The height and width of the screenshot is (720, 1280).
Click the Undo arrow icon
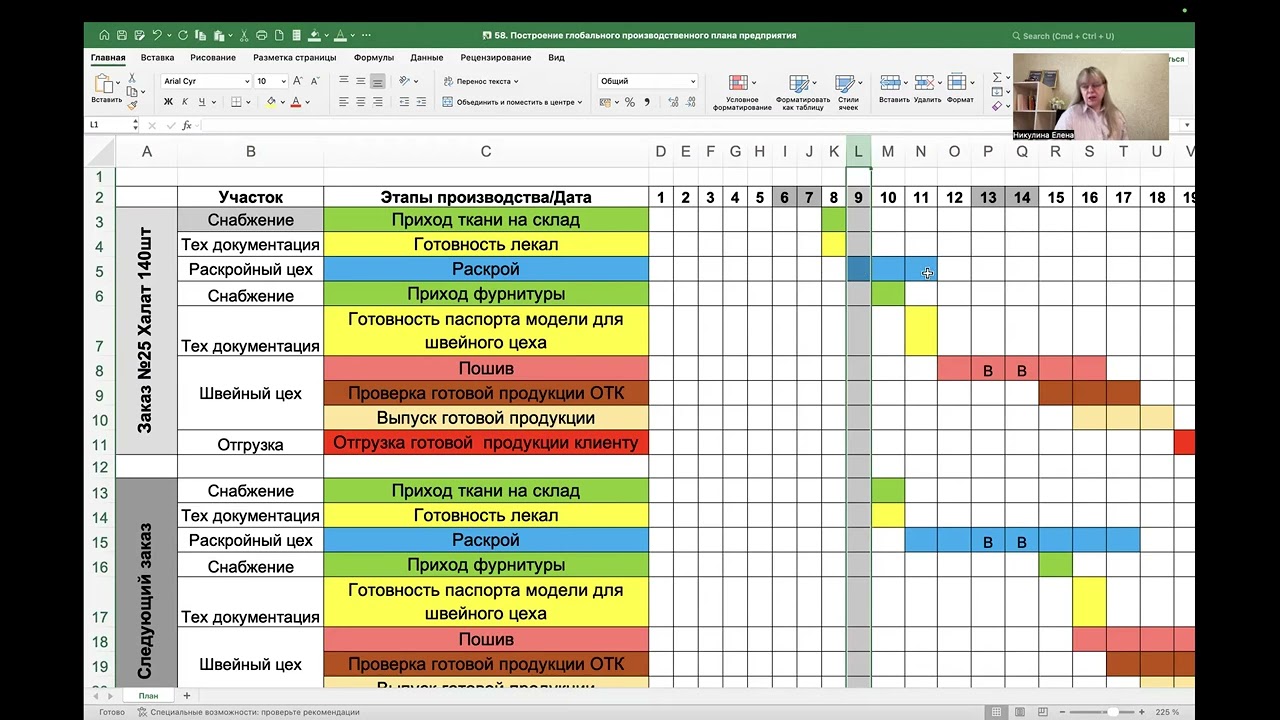(157, 35)
